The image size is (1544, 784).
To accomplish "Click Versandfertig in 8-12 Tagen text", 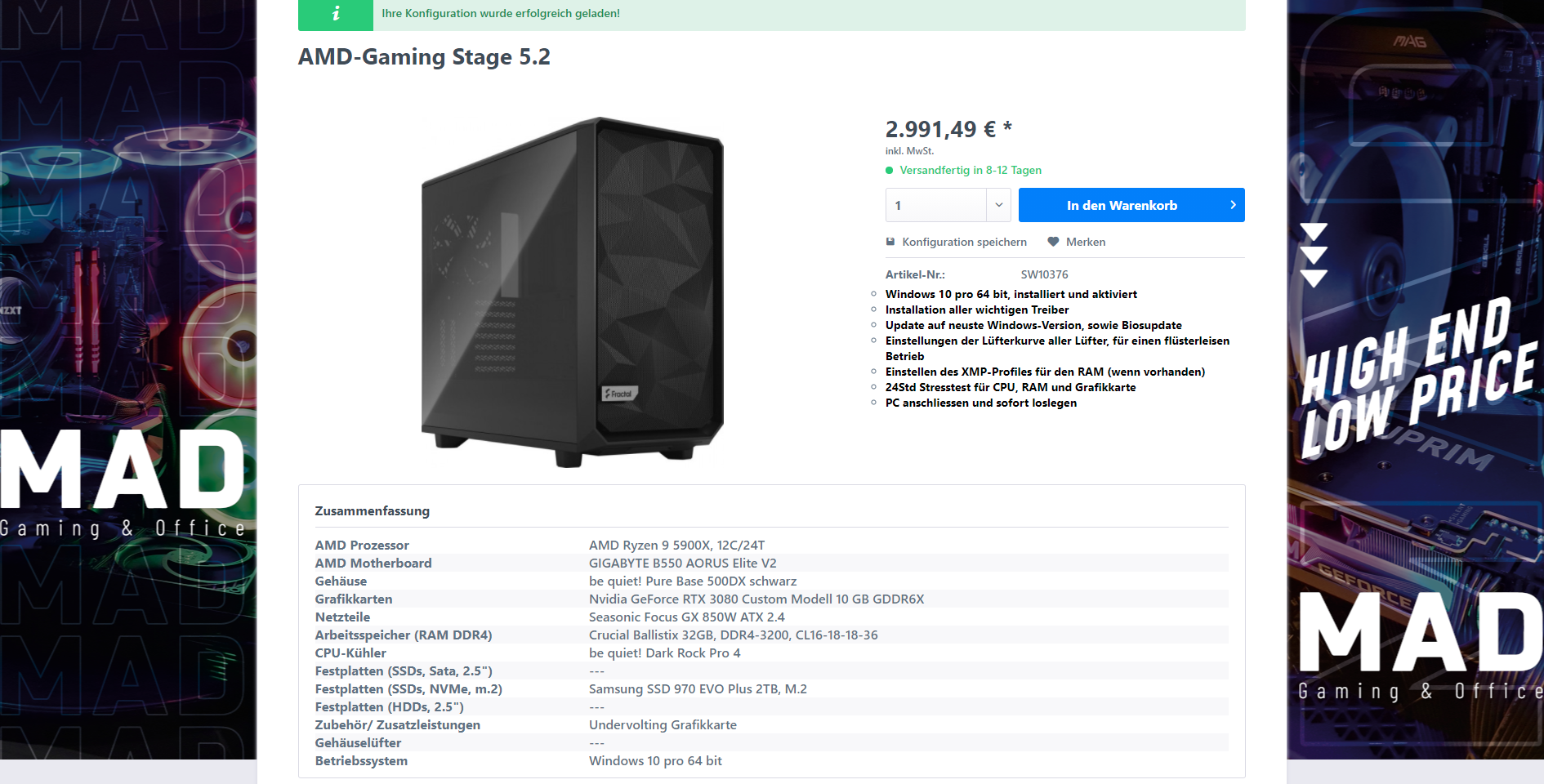I will (971, 170).
